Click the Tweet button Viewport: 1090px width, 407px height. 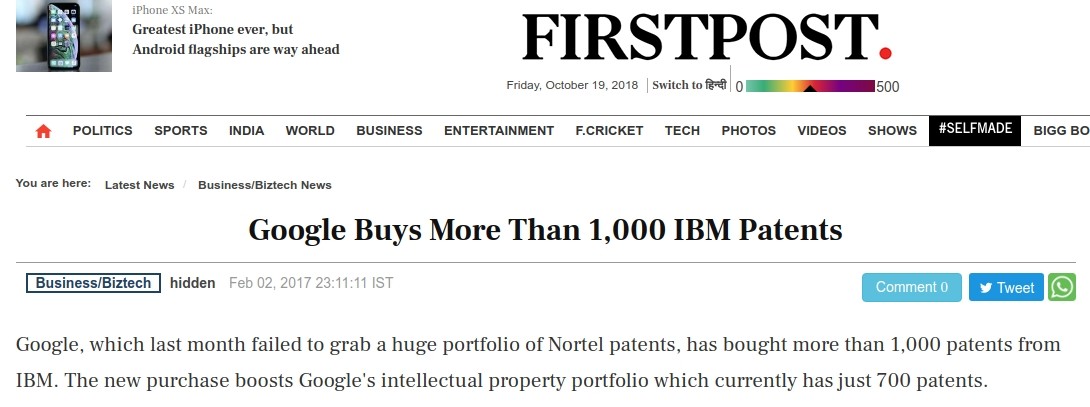(1006, 287)
